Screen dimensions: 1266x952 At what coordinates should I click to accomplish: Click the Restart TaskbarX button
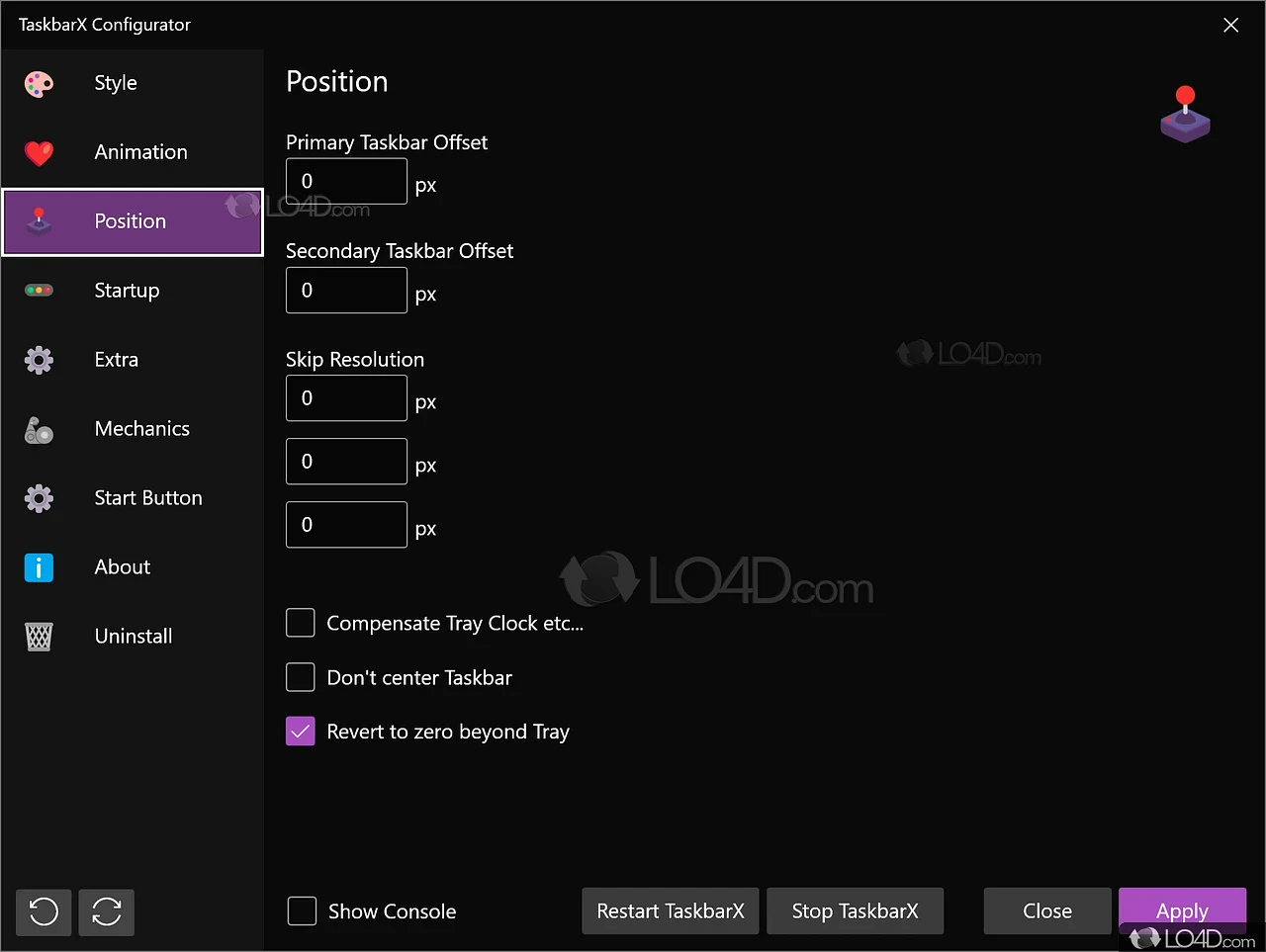click(671, 911)
